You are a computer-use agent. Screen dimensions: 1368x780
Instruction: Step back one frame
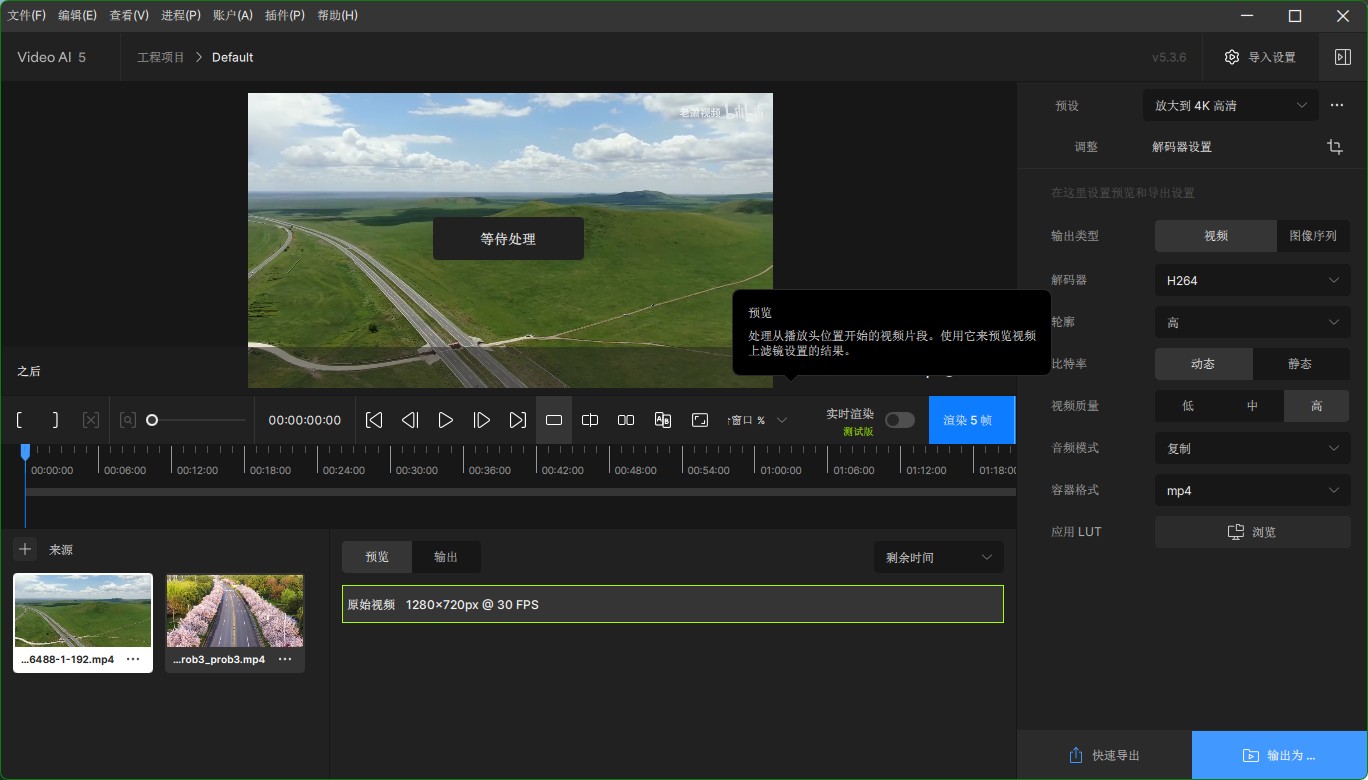pyautogui.click(x=410, y=420)
